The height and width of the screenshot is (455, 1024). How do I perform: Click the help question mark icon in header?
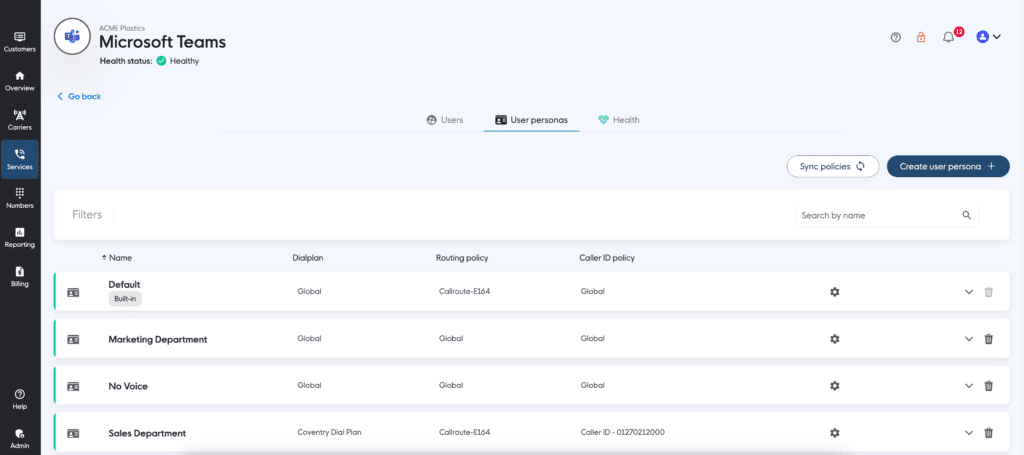(x=896, y=37)
